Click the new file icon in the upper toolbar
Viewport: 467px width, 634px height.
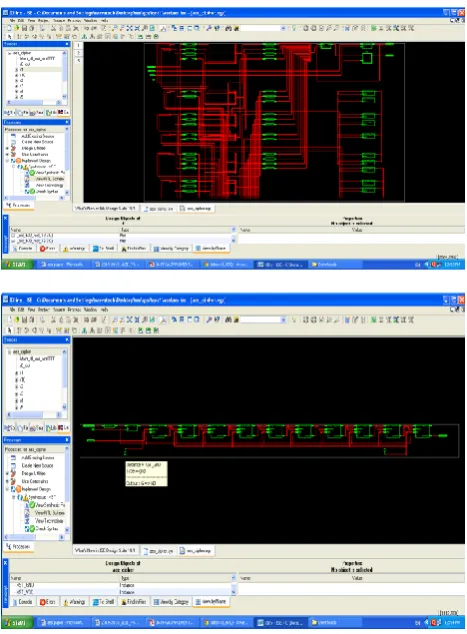point(9,28)
